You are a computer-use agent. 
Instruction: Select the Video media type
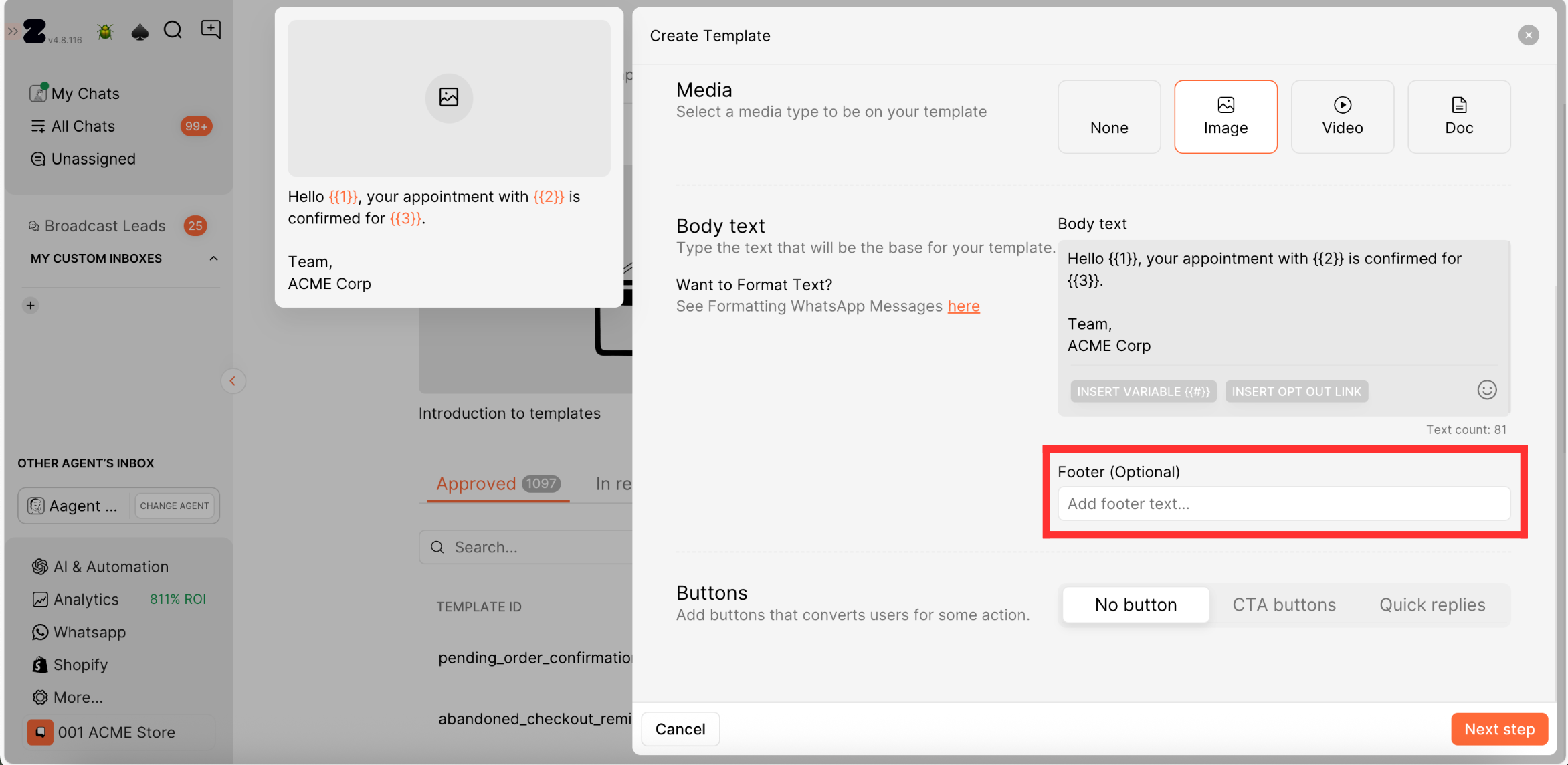tap(1342, 116)
